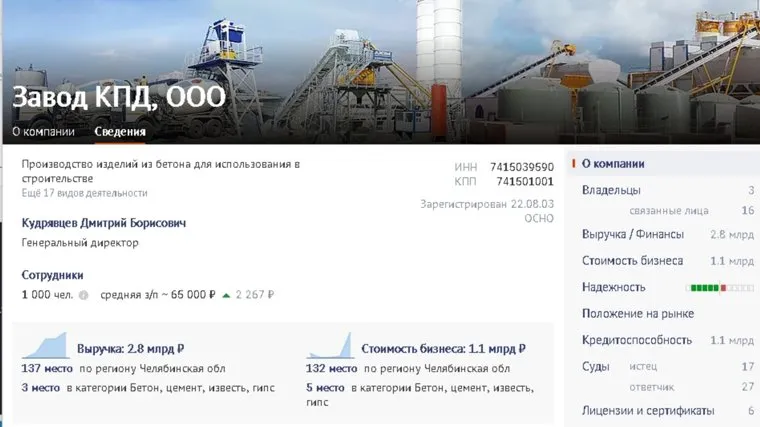Open Кудрявцев Дмитрий Борисович profile link

(104, 223)
